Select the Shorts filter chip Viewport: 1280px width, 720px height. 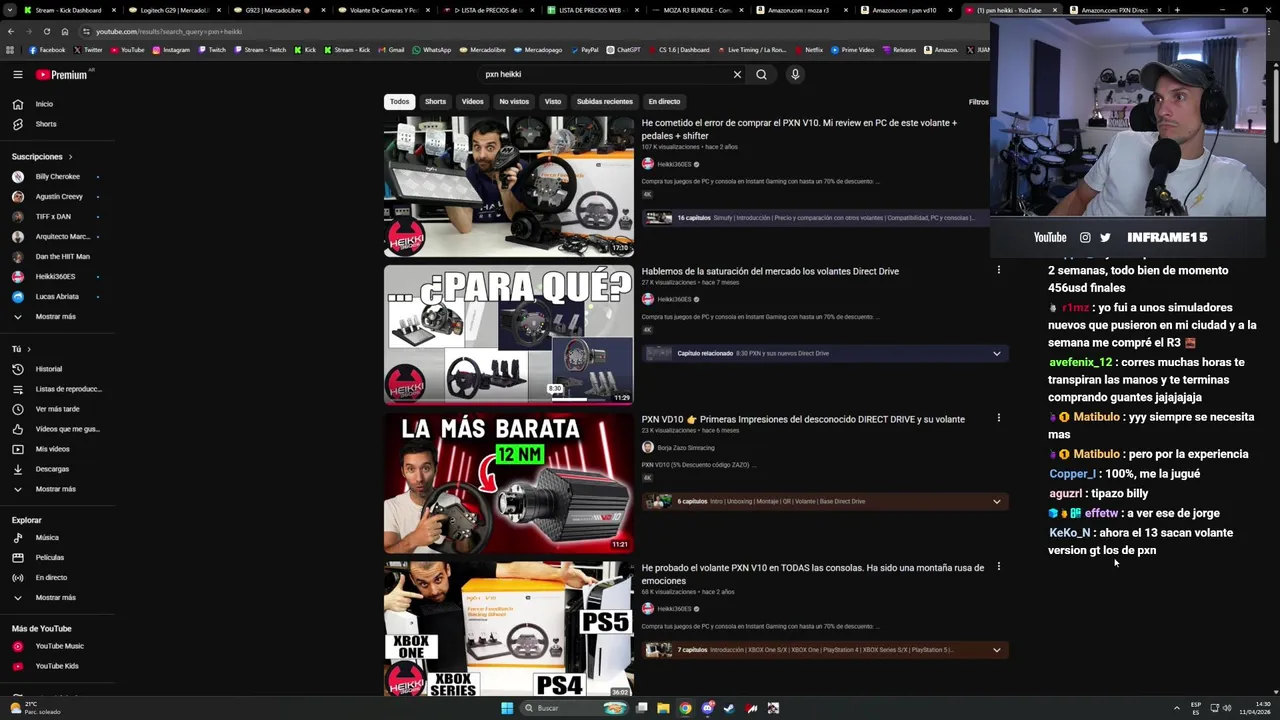(435, 101)
